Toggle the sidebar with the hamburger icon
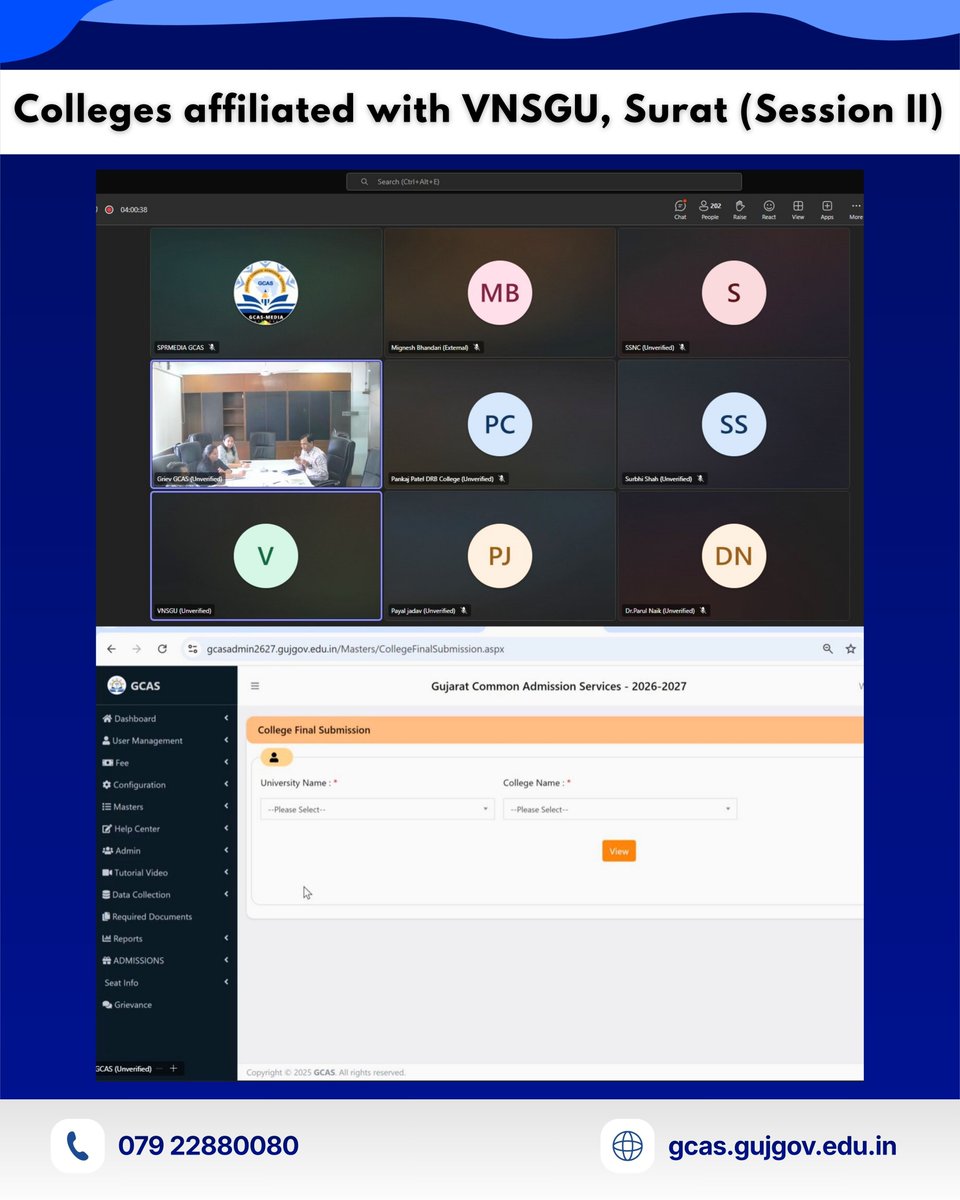960x1200 pixels. 255,686
